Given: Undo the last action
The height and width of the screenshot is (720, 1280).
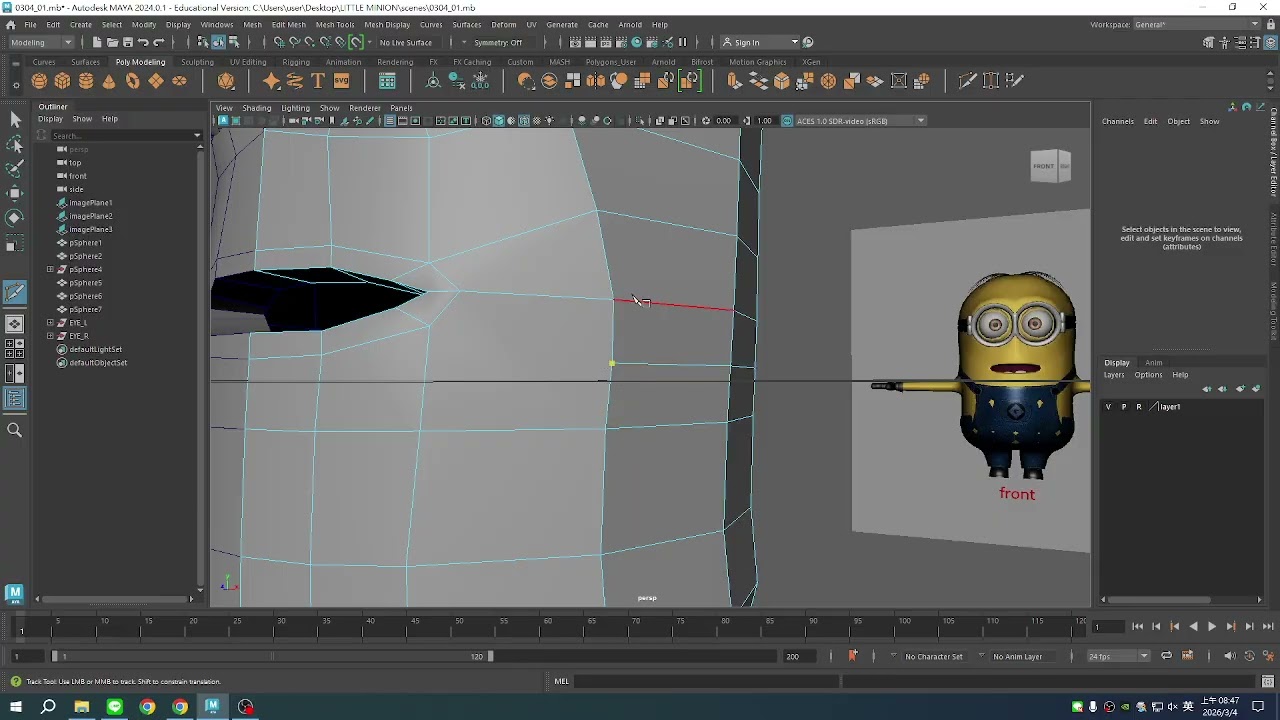Looking at the screenshot, I should (143, 42).
